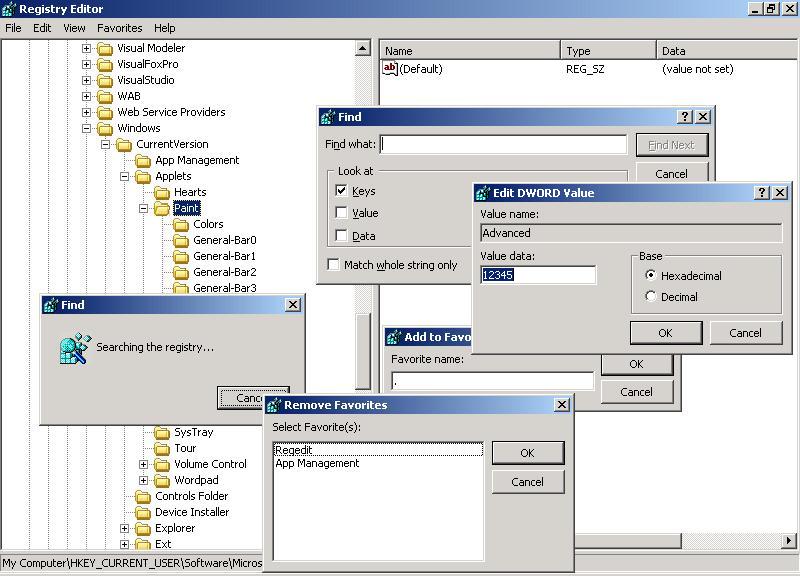Cancel the Remove Favorites dialog

point(527,482)
